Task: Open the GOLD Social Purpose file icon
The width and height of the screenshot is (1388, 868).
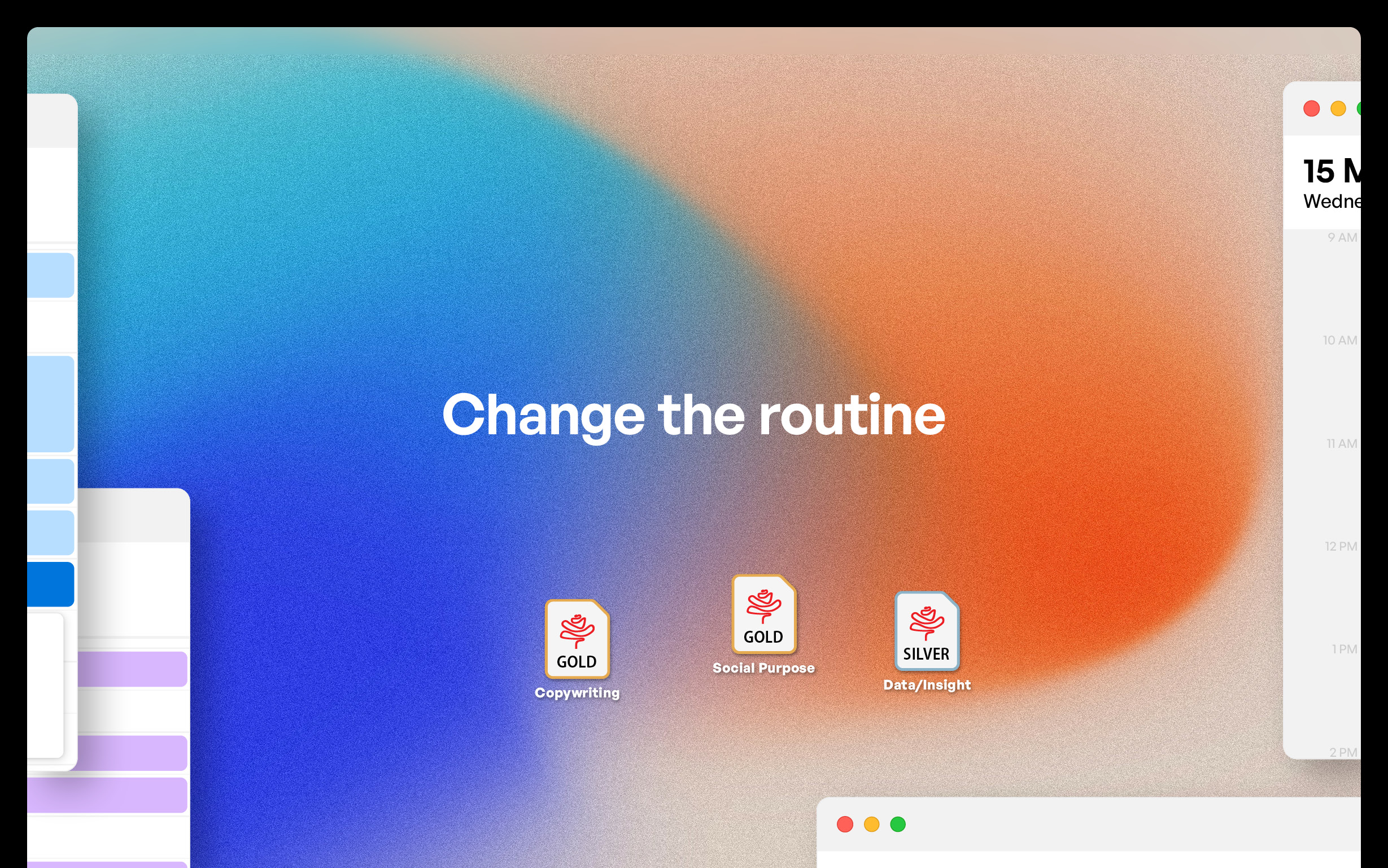Action: point(763,614)
